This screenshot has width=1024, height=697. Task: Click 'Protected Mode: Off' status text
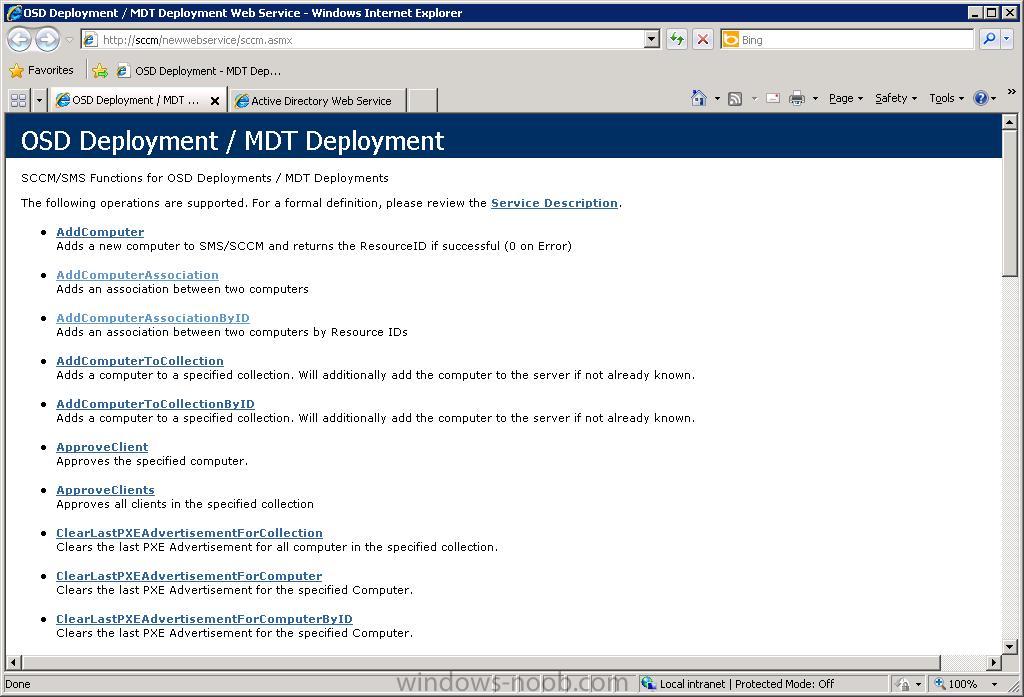[784, 684]
